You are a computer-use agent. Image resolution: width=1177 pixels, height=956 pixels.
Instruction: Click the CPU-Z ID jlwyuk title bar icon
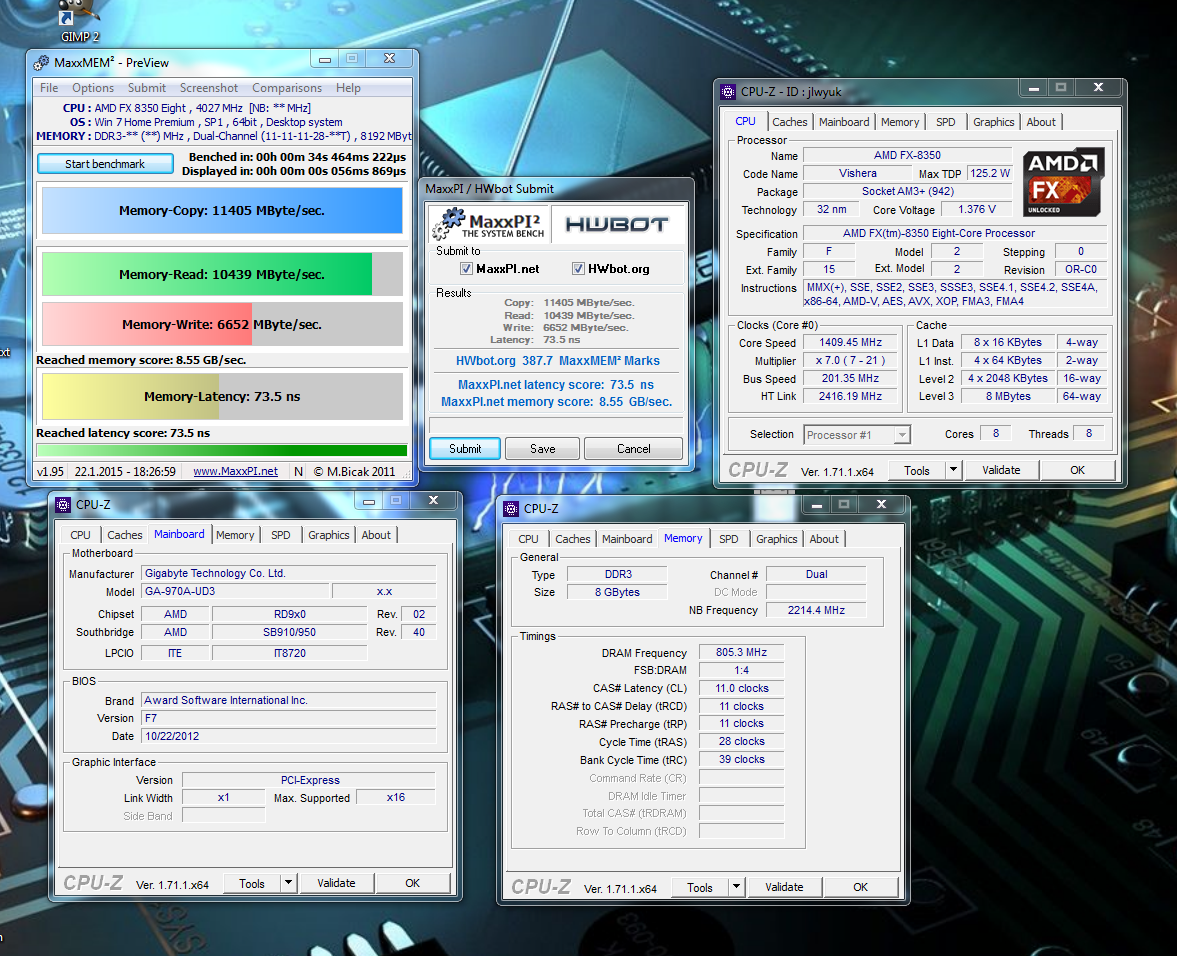click(728, 92)
